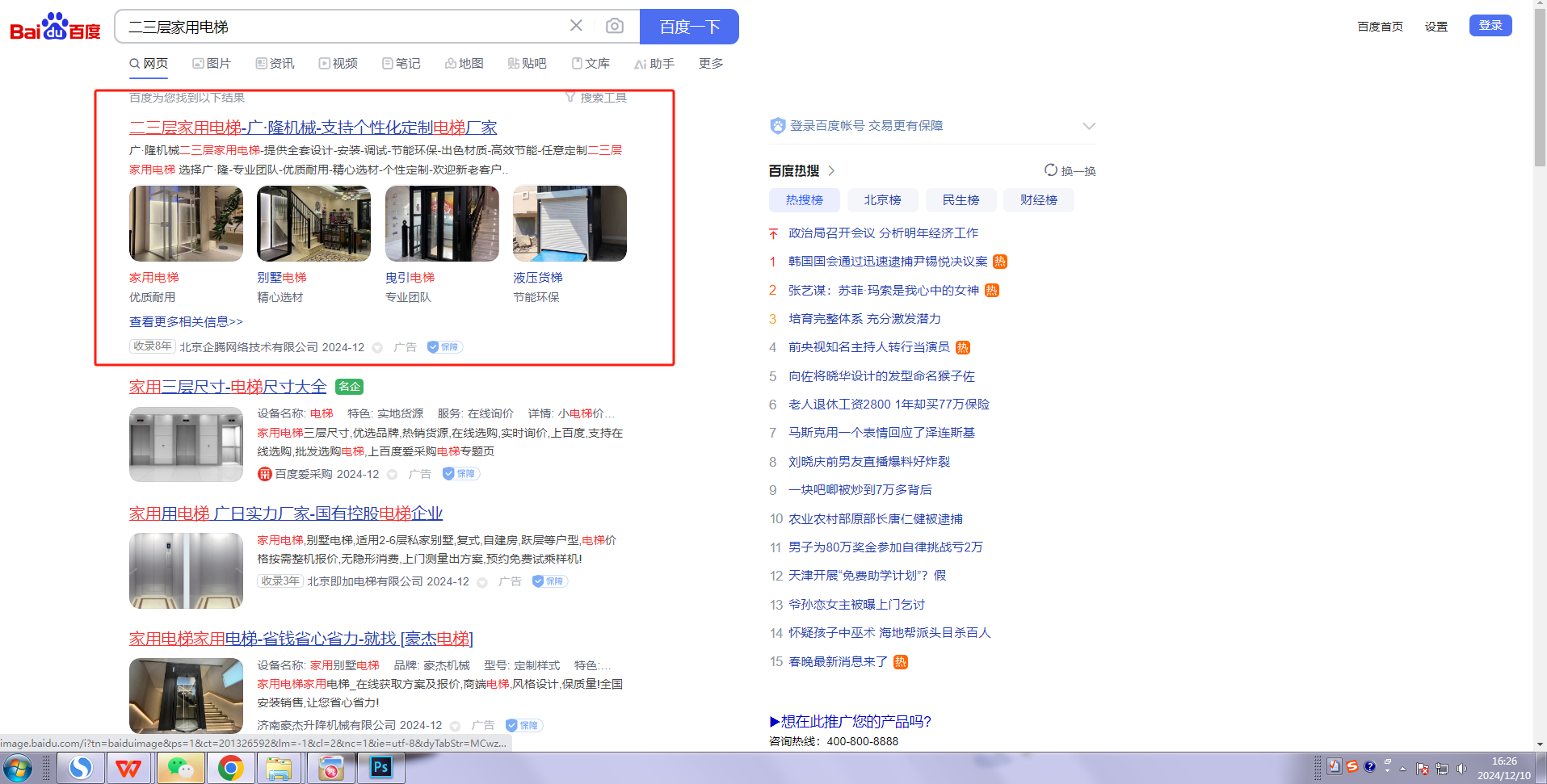1547x784 pixels.
Task: Click the camera image search icon
Action: click(x=615, y=26)
